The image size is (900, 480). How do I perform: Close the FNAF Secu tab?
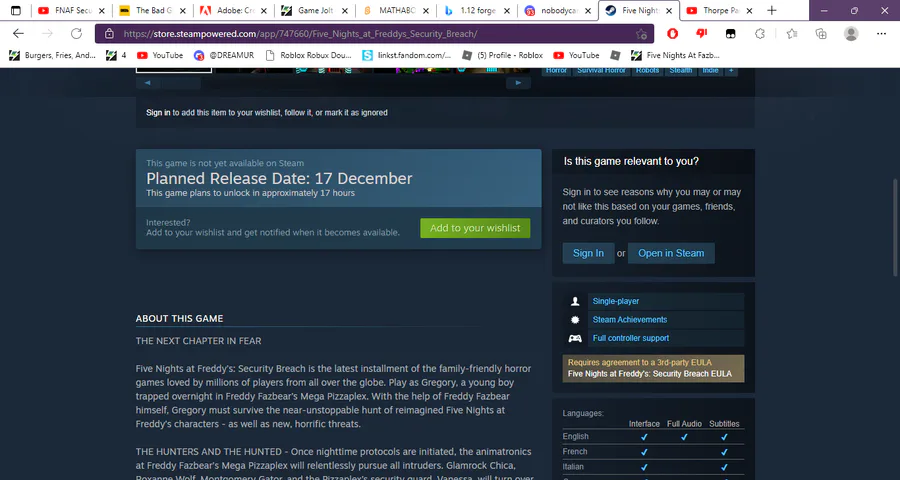102,11
